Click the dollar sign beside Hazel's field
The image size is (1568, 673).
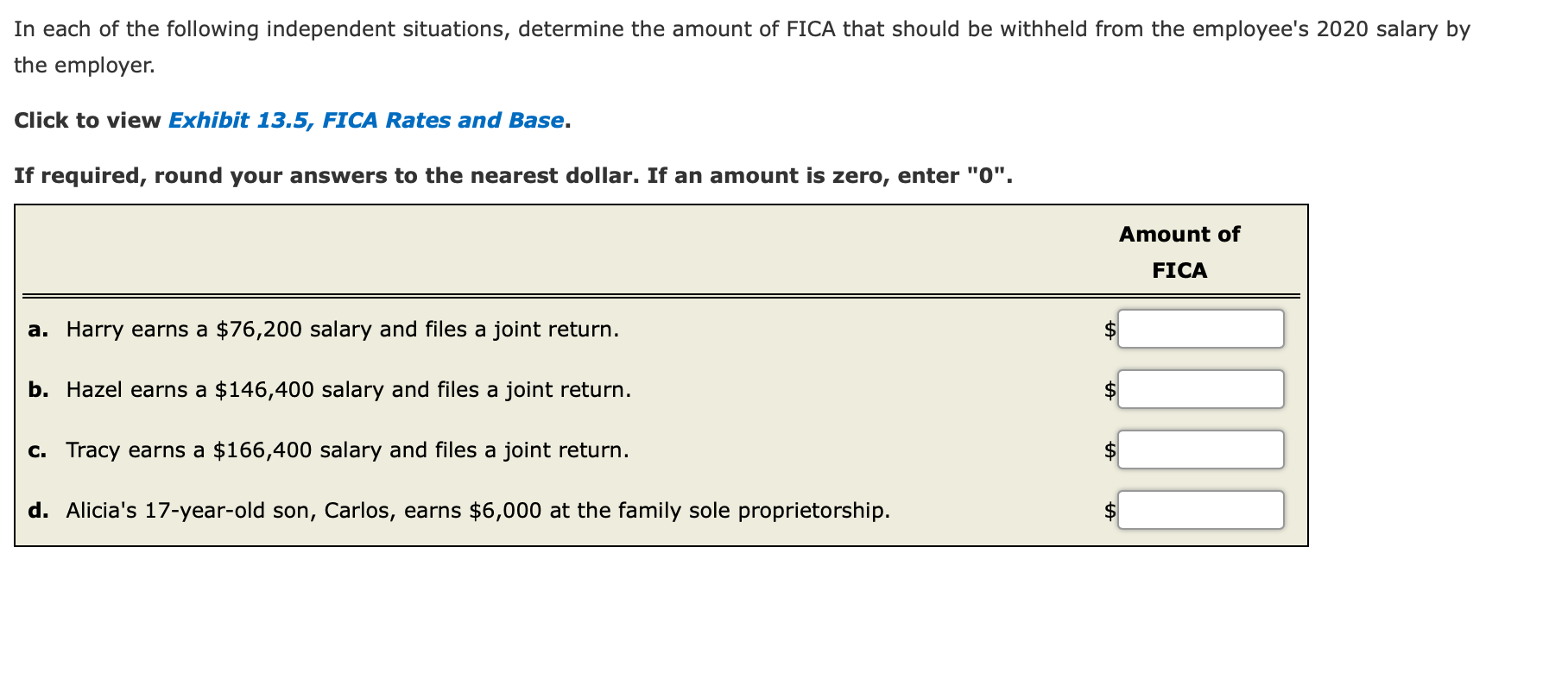[x=1110, y=390]
